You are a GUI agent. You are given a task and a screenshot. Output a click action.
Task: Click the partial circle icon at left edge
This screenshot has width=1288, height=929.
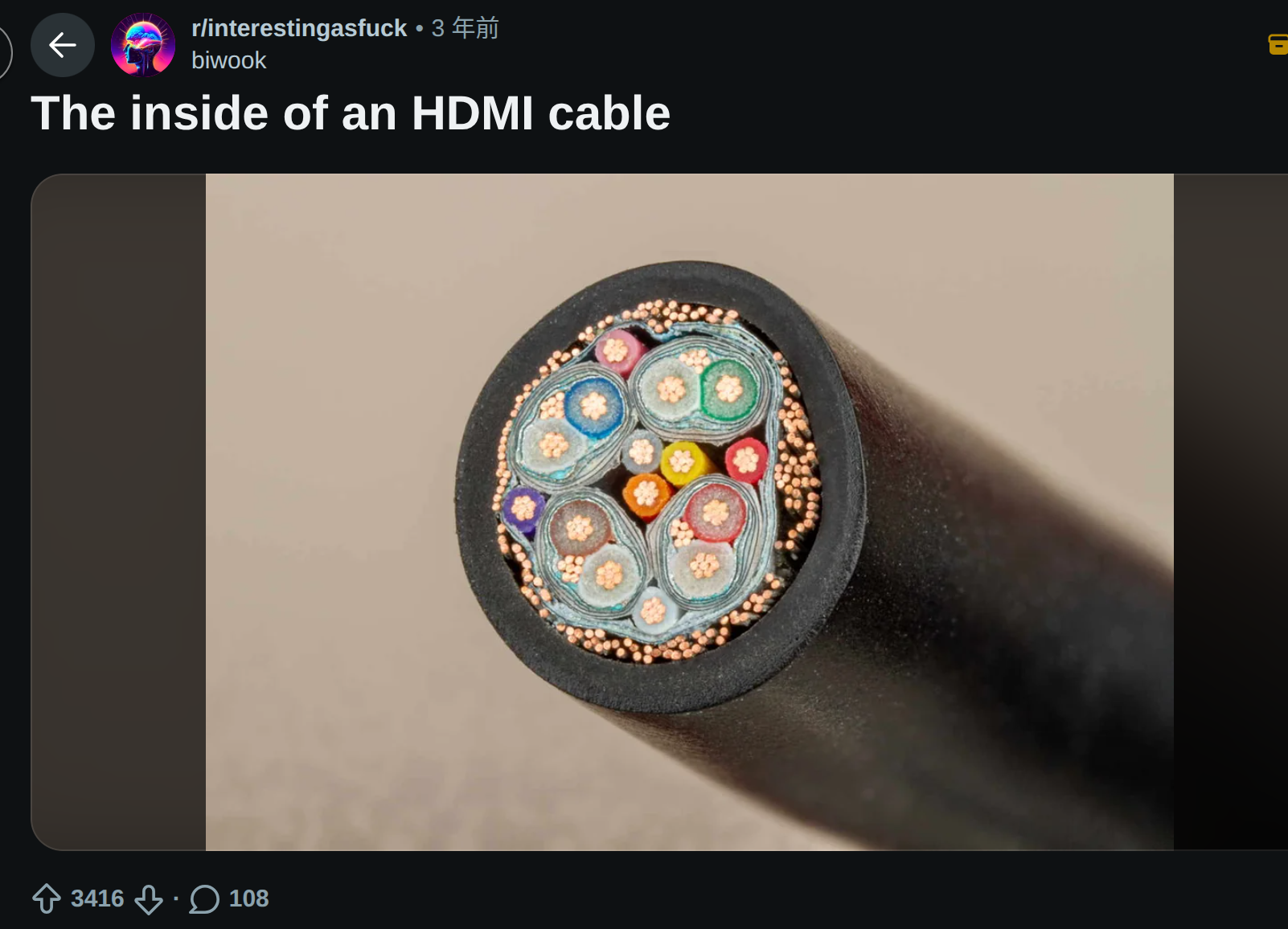5,52
